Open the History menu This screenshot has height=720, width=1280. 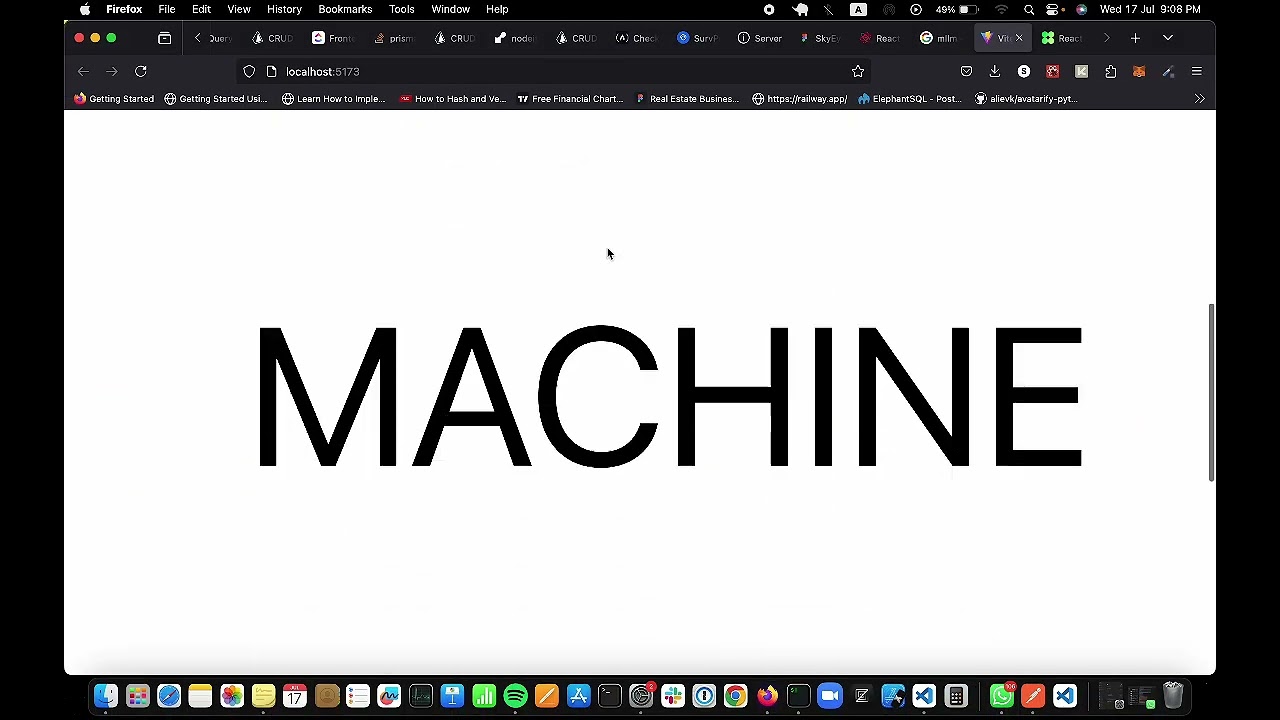284,9
